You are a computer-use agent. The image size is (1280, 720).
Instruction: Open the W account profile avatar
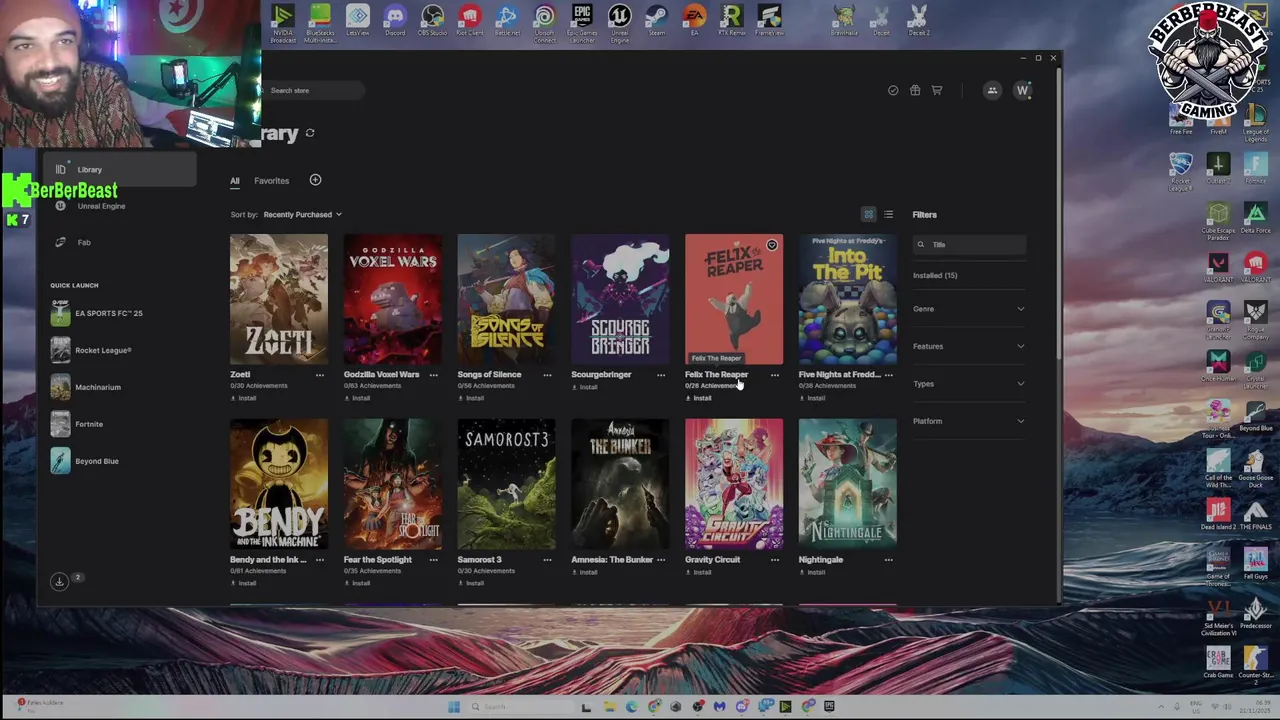1022,90
